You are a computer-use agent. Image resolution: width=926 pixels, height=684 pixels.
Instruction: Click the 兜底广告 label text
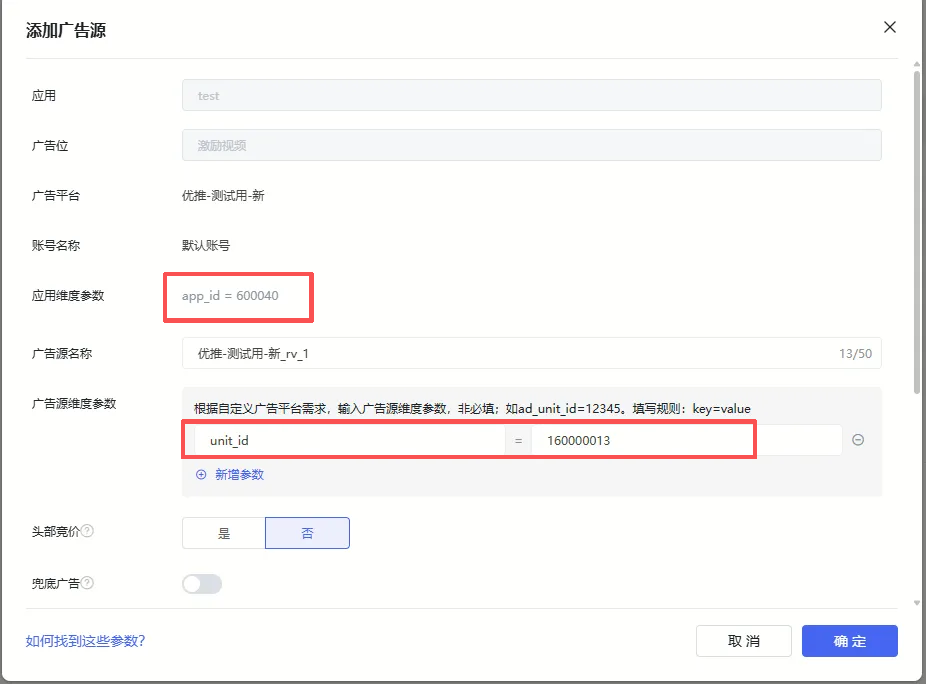(56, 584)
